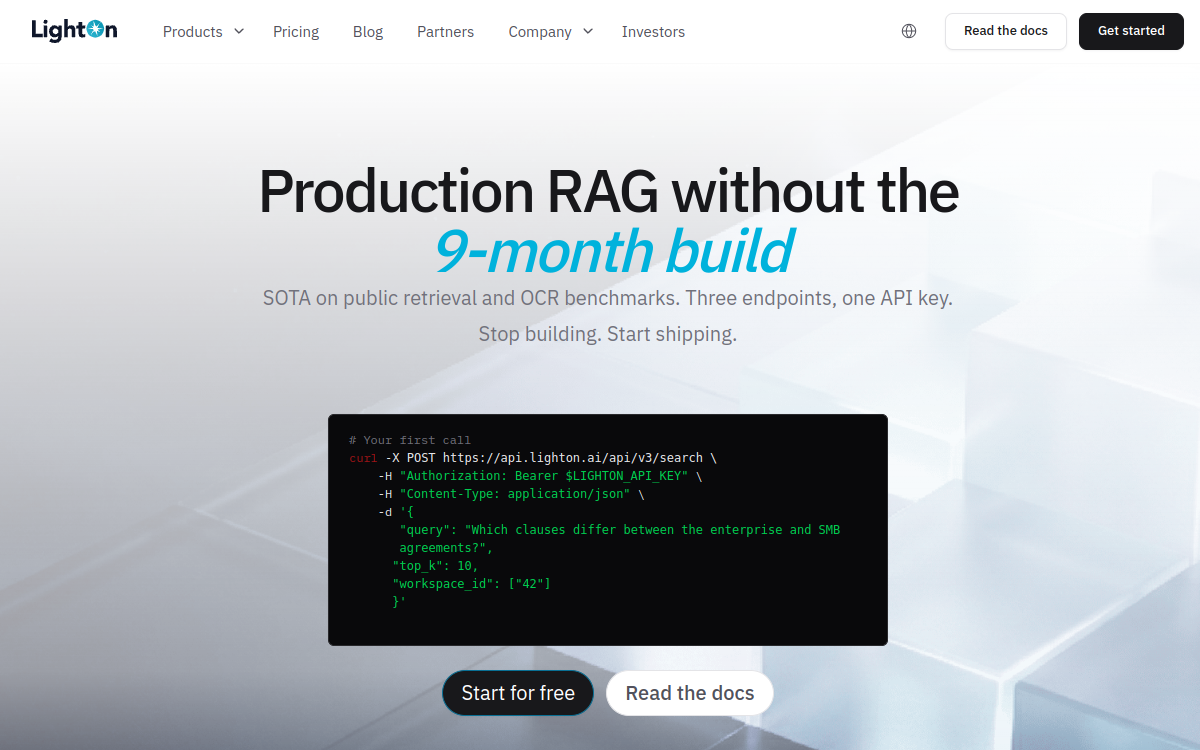Open the Blog link
This screenshot has height=750, width=1200.
coord(368,32)
